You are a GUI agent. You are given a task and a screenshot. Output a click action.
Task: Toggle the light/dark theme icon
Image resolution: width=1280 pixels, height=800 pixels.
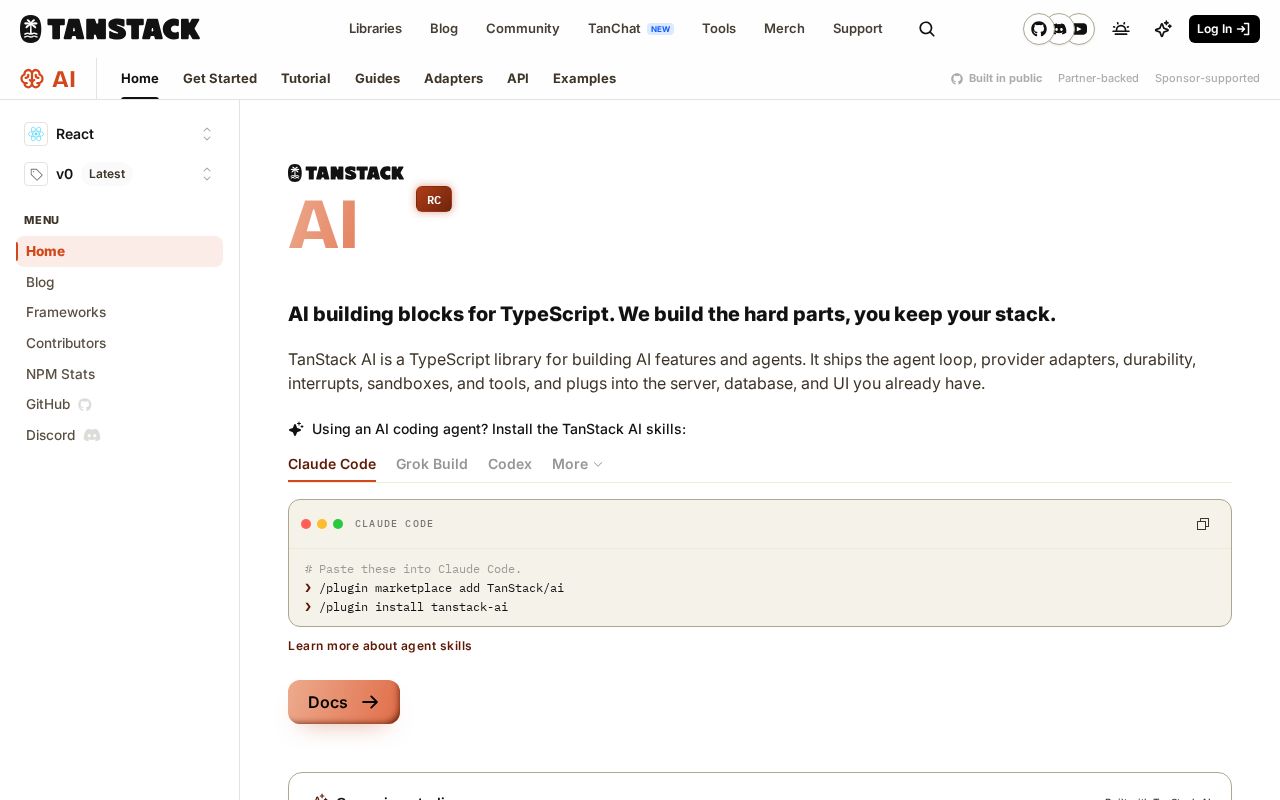tap(1121, 29)
